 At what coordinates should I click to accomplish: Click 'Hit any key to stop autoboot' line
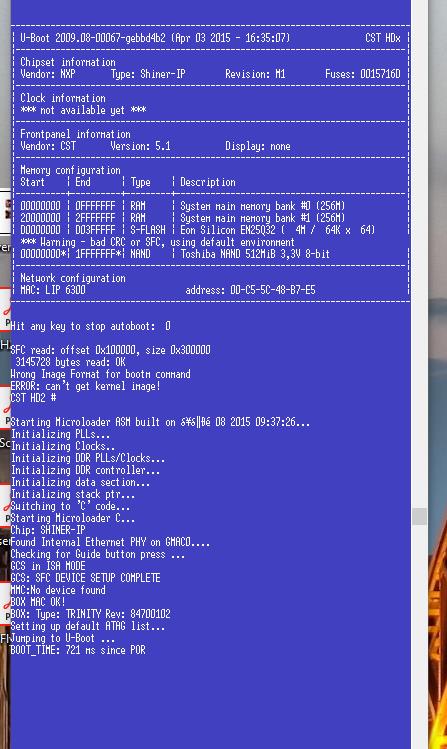click(x=90, y=326)
